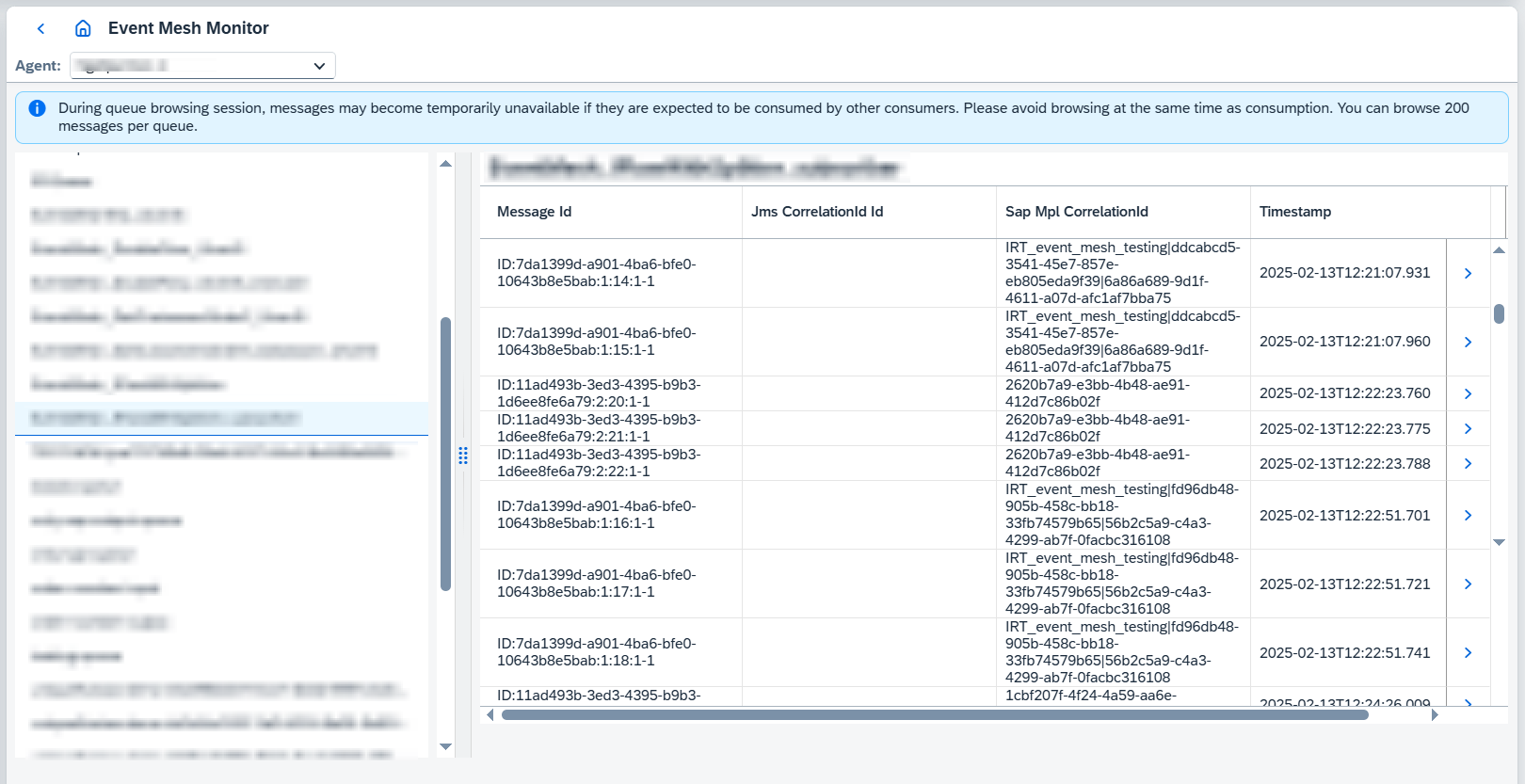The width and height of the screenshot is (1525, 784).
Task: Click the queue list scroll-down arrow
Action: tap(446, 746)
